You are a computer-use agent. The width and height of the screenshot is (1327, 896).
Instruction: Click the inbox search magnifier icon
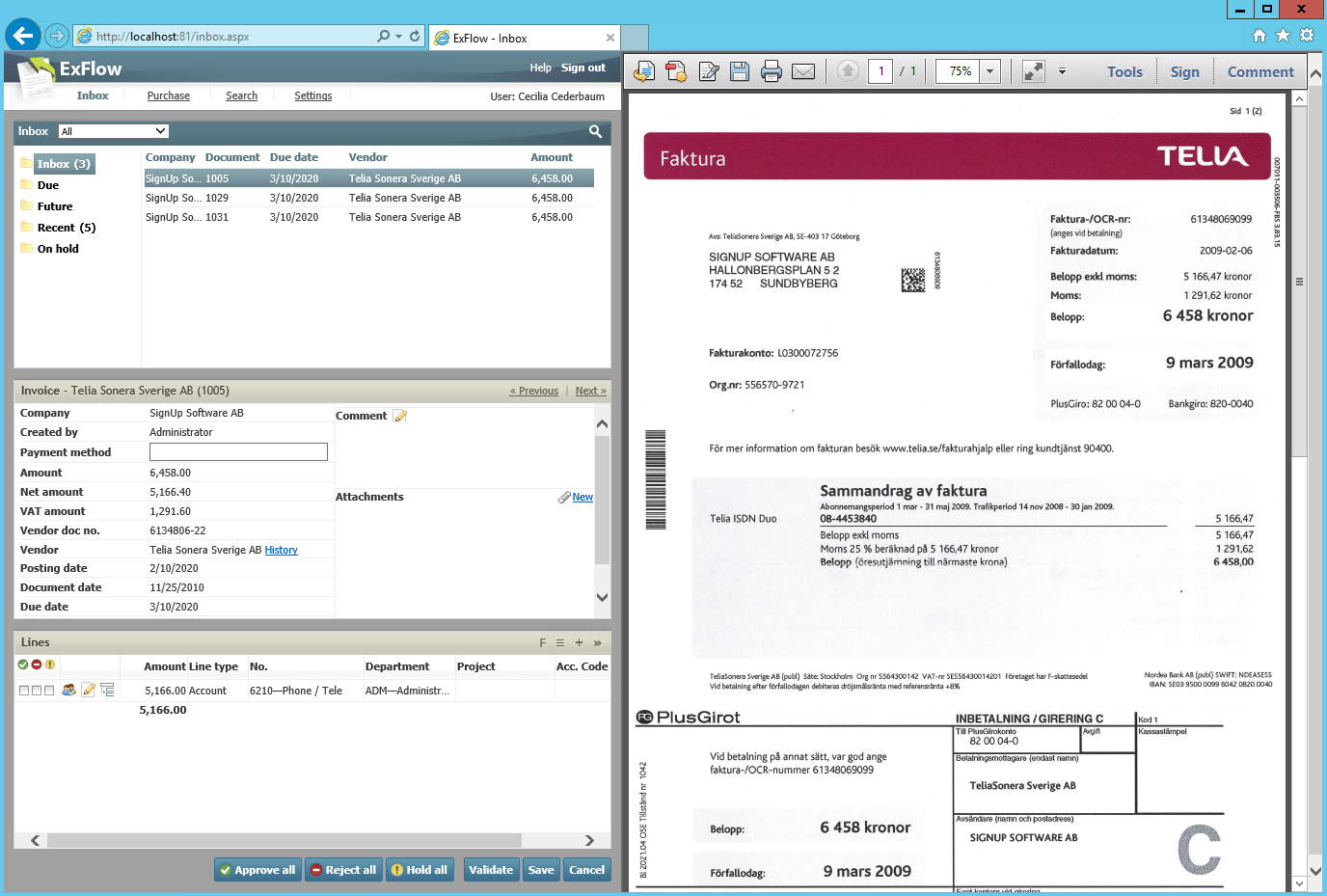point(595,131)
